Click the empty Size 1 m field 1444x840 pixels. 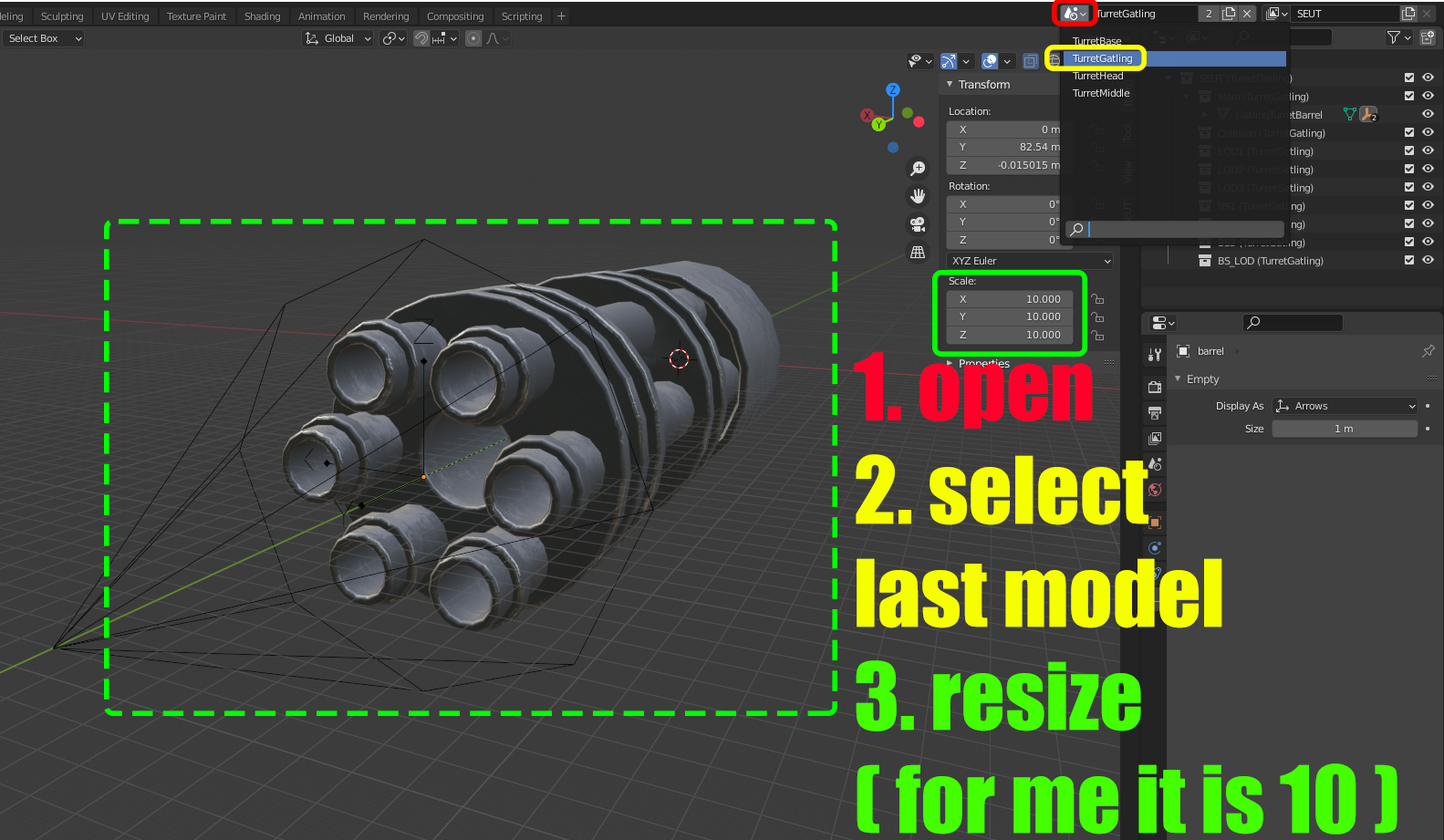click(x=1345, y=429)
